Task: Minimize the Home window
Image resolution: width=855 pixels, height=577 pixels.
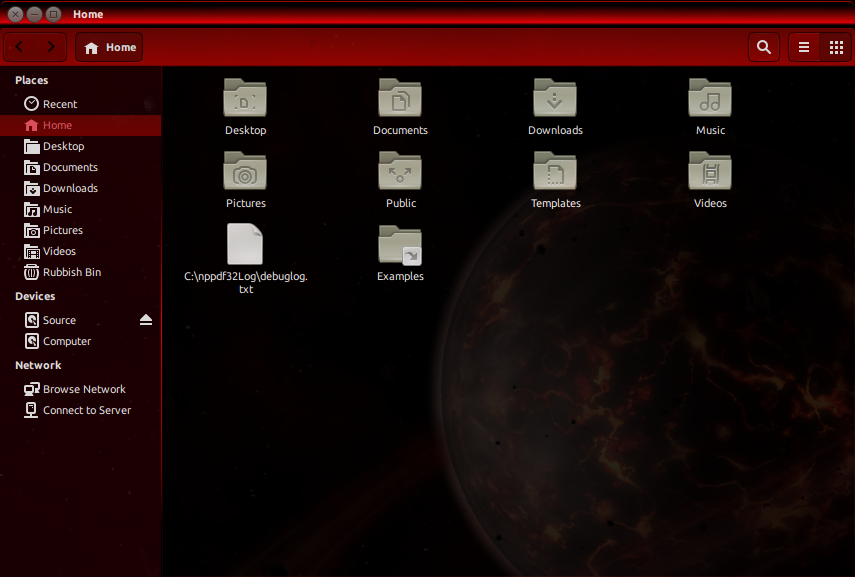Action: point(34,14)
